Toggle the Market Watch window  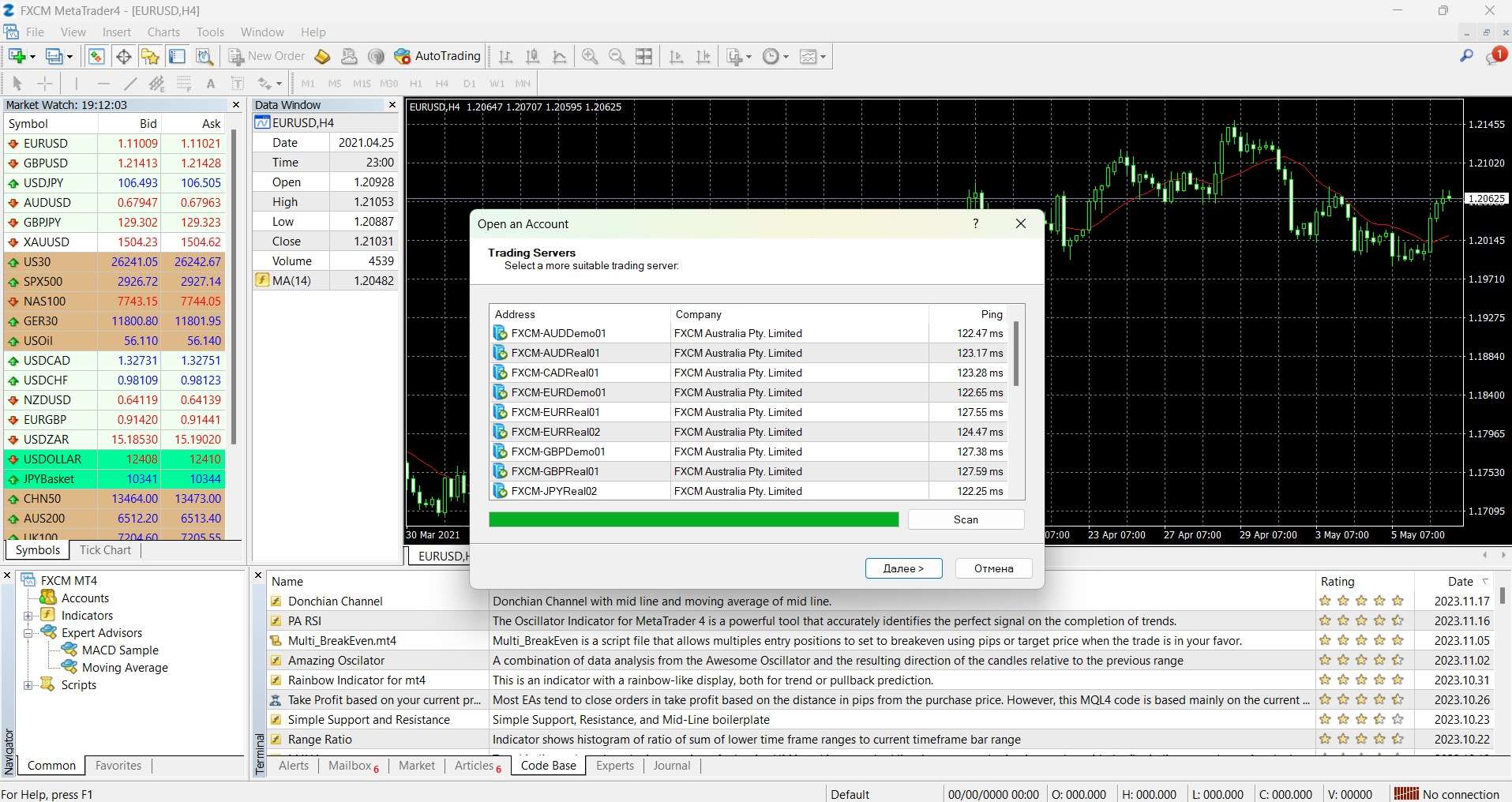pos(96,56)
